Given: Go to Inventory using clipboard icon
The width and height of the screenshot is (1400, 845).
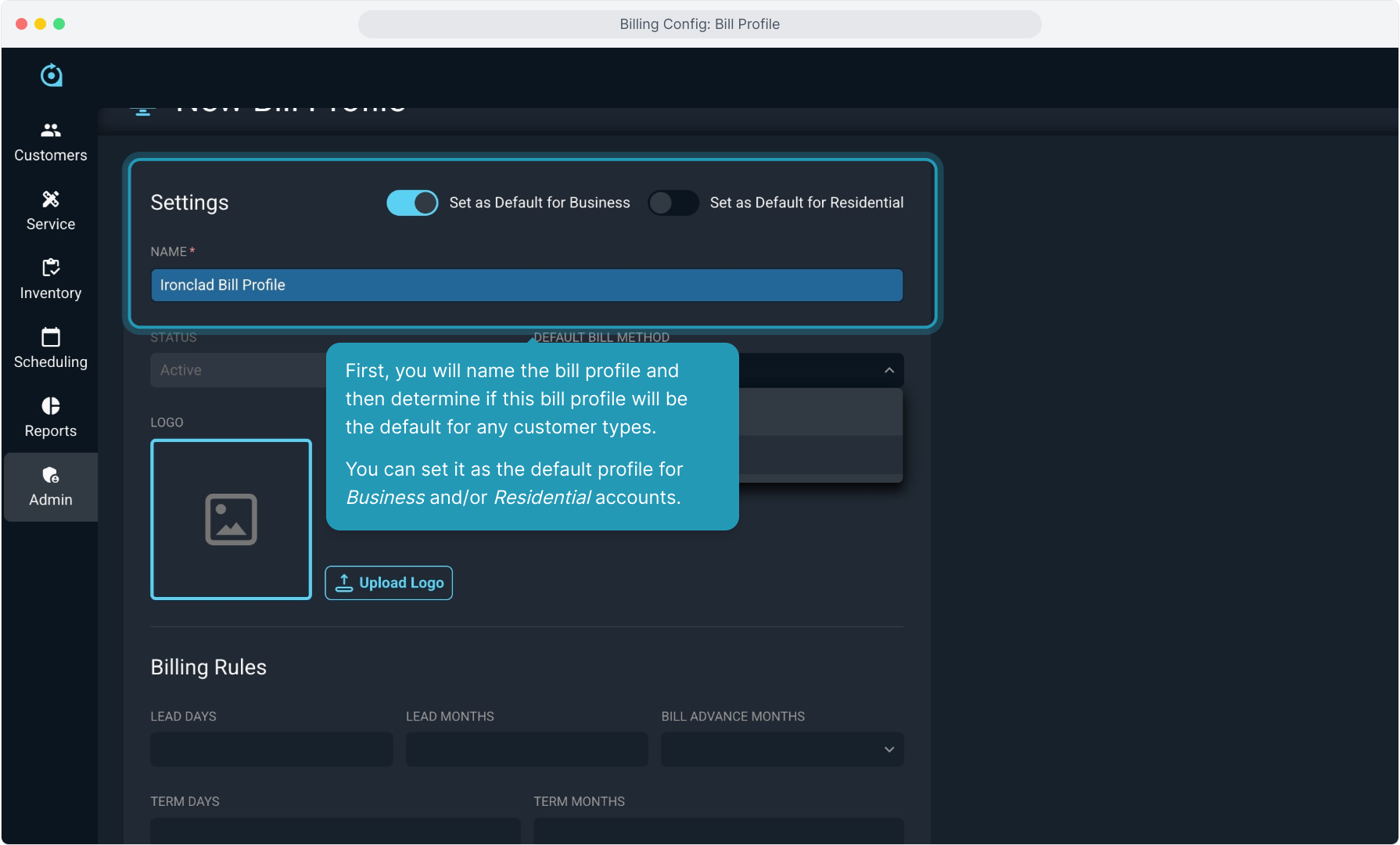Looking at the screenshot, I should (51, 268).
